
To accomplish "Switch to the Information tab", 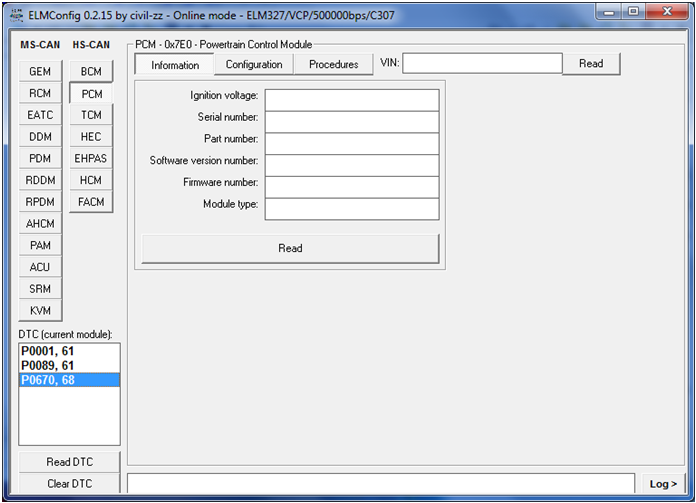I will pyautogui.click(x=175, y=65).
